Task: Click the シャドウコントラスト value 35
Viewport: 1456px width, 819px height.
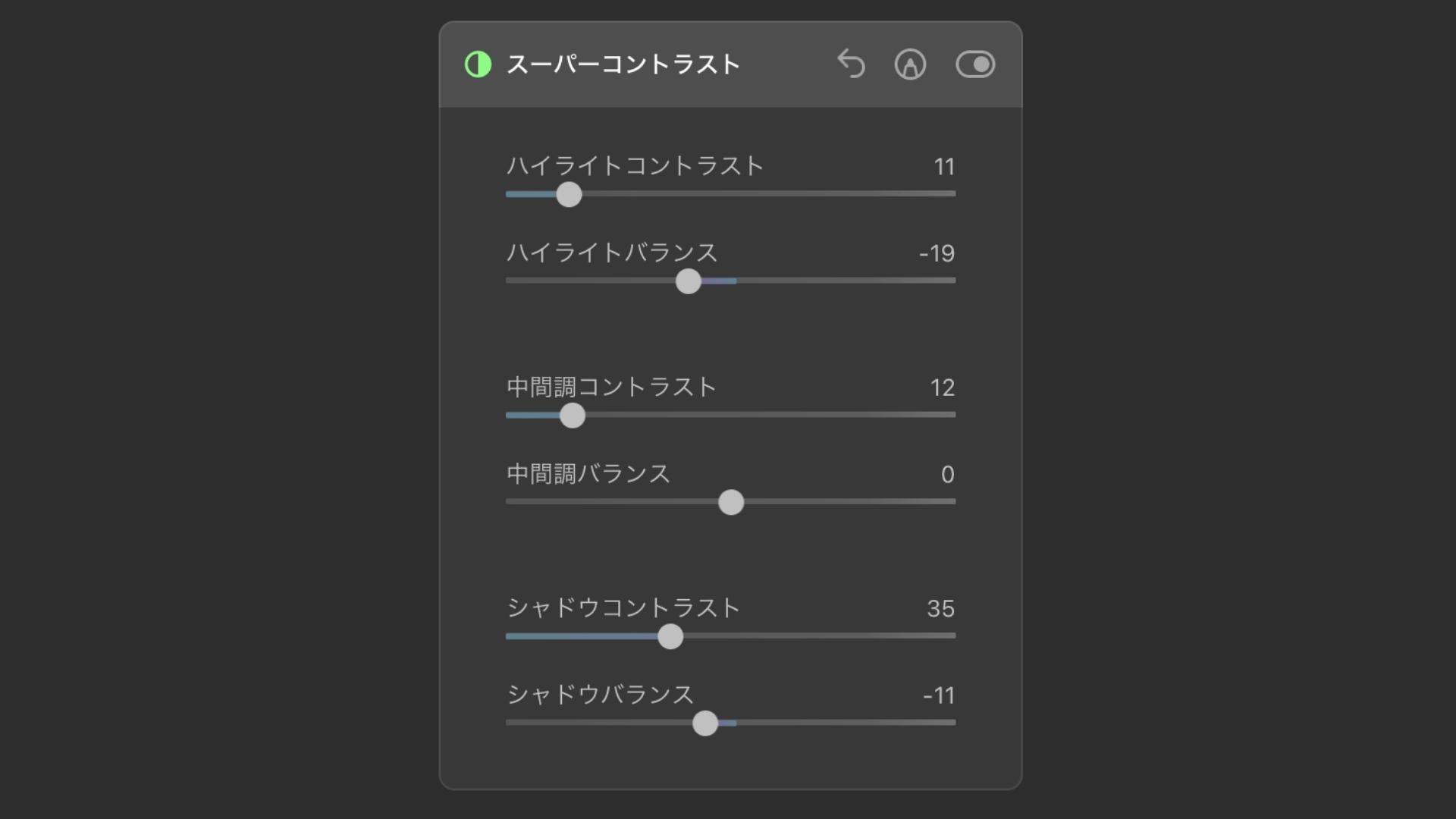Action: [x=940, y=609]
